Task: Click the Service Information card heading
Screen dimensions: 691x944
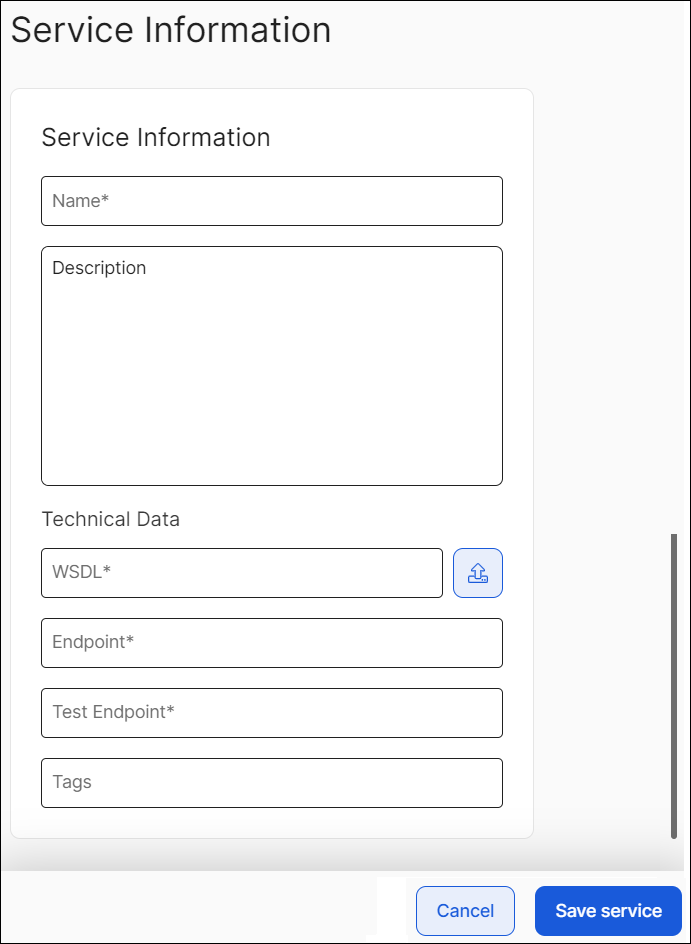Action: coord(156,137)
